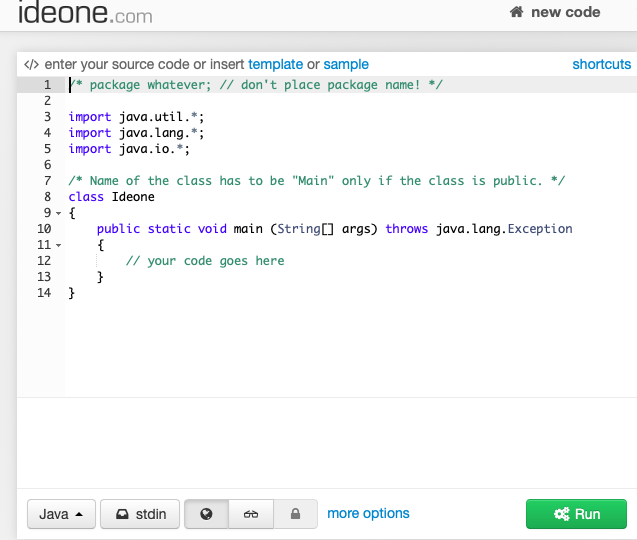Collapse the class block fold arrow at line 9

(x=59, y=213)
